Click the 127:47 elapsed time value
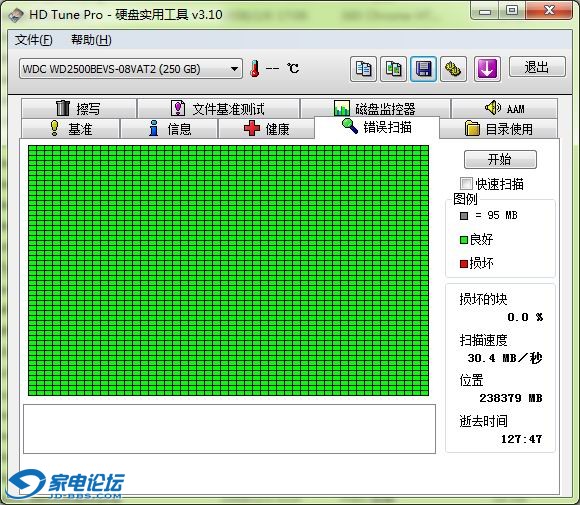The image size is (580, 505). click(522, 439)
